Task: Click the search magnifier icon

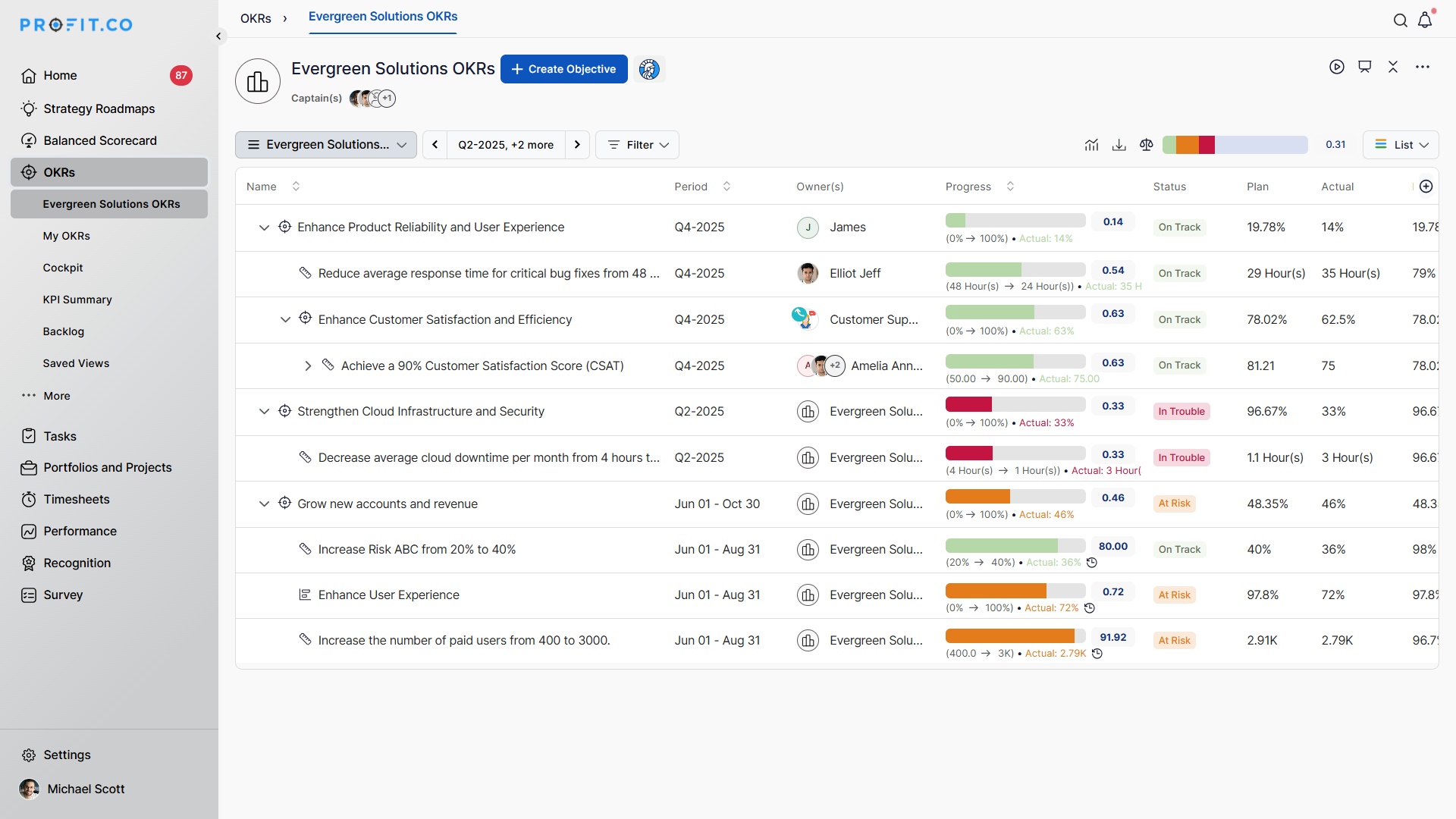Action: pyautogui.click(x=1400, y=20)
